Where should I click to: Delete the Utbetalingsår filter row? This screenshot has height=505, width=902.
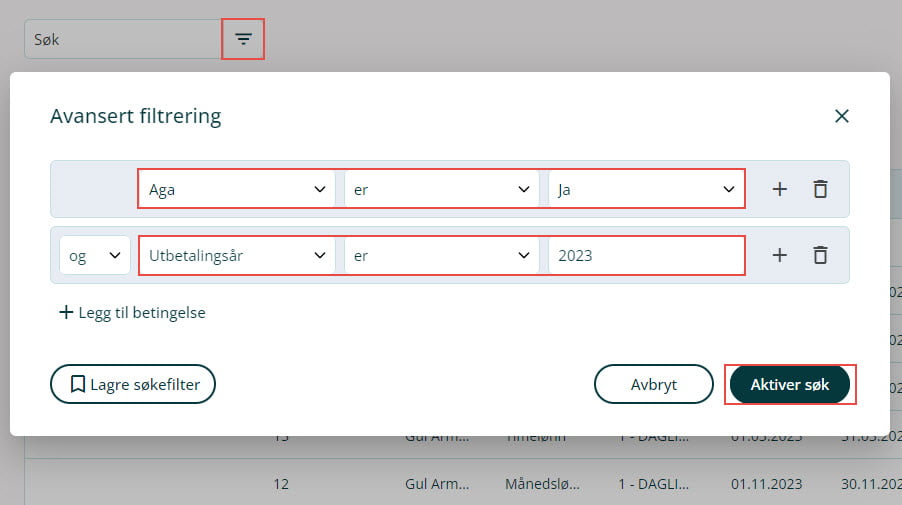pos(820,255)
